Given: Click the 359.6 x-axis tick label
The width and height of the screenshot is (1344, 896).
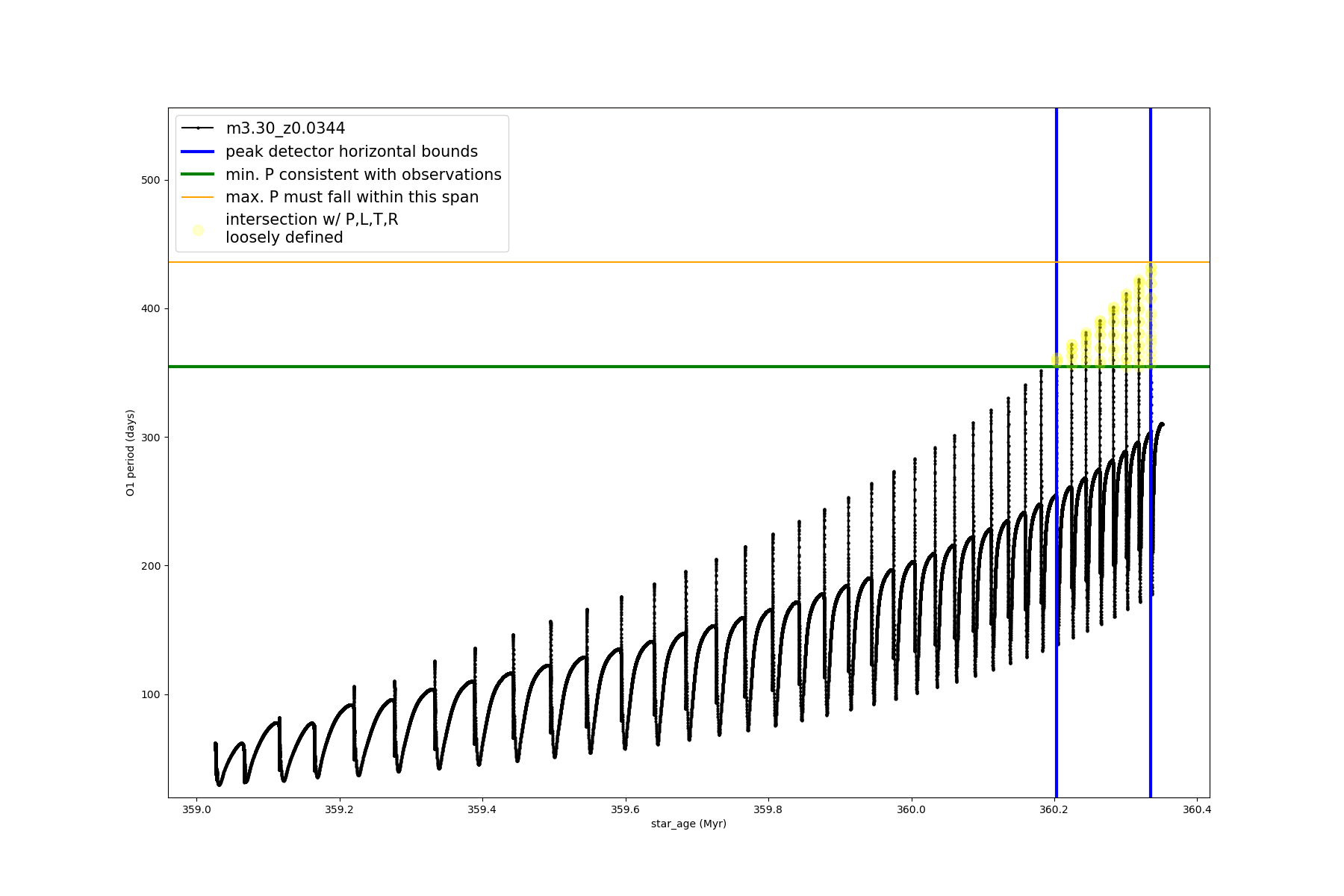Looking at the screenshot, I should [x=625, y=809].
